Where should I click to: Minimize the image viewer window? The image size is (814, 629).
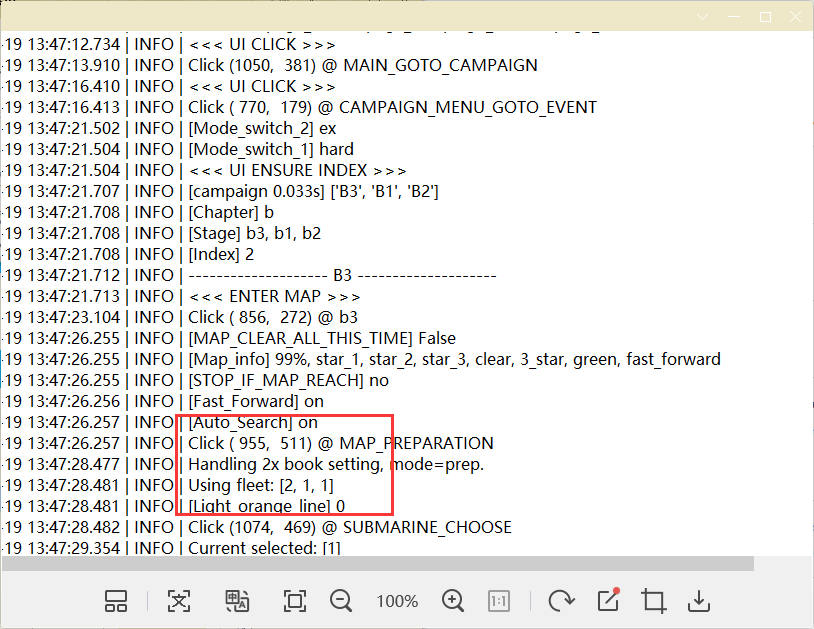point(734,17)
